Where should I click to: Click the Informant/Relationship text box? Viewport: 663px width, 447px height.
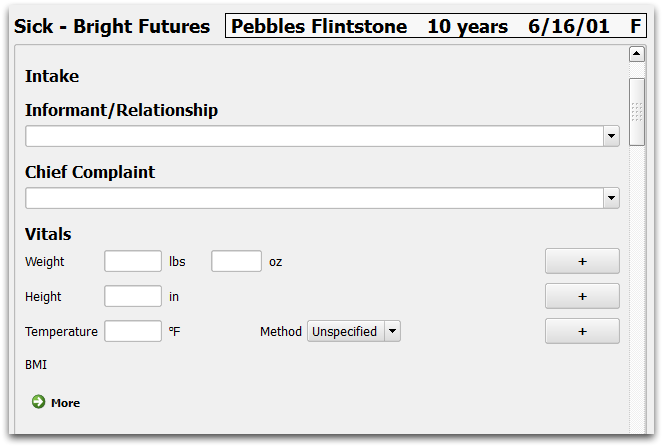tap(314, 136)
